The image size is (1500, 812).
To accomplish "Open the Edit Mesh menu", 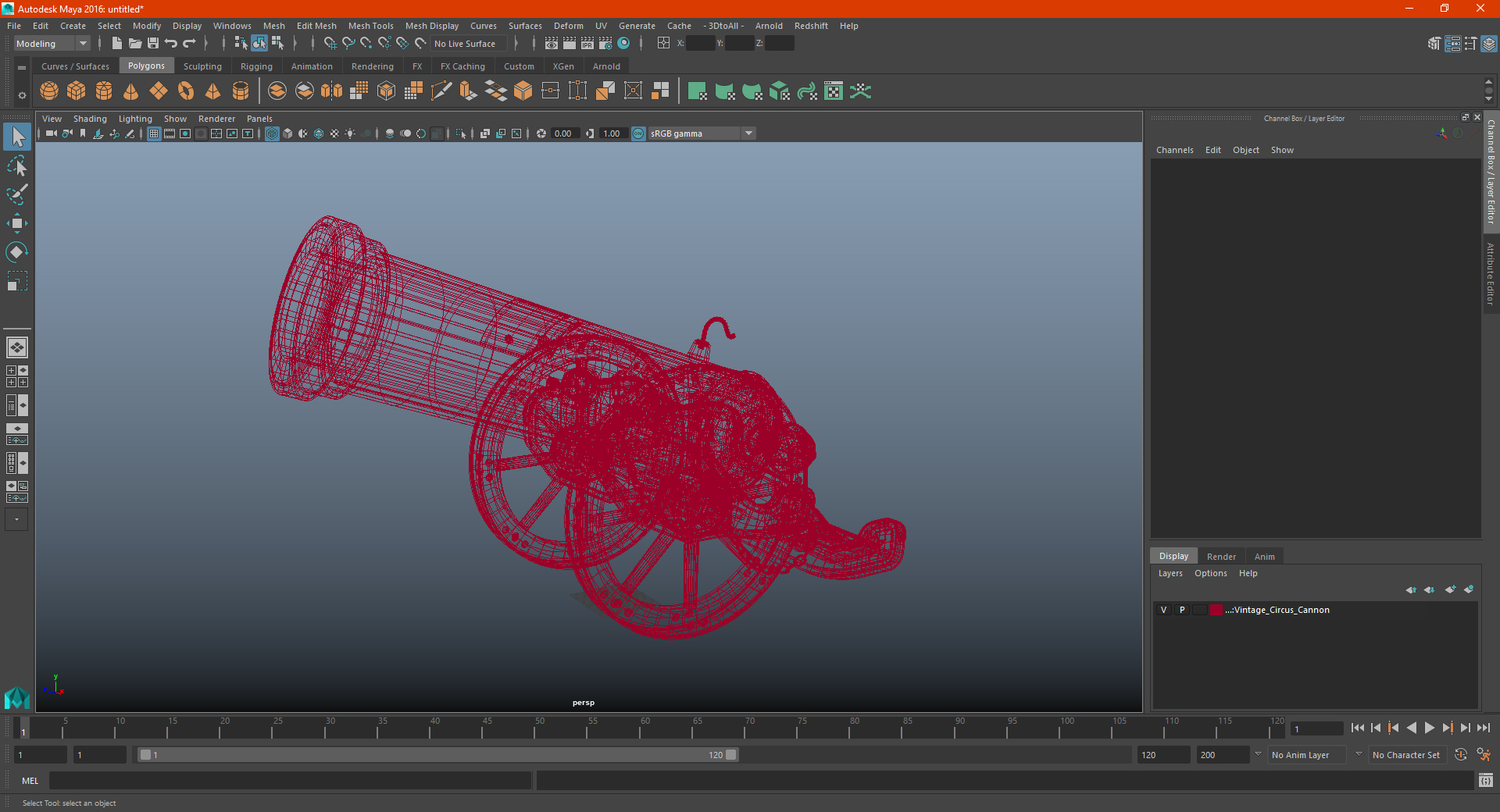I will click(x=316, y=26).
